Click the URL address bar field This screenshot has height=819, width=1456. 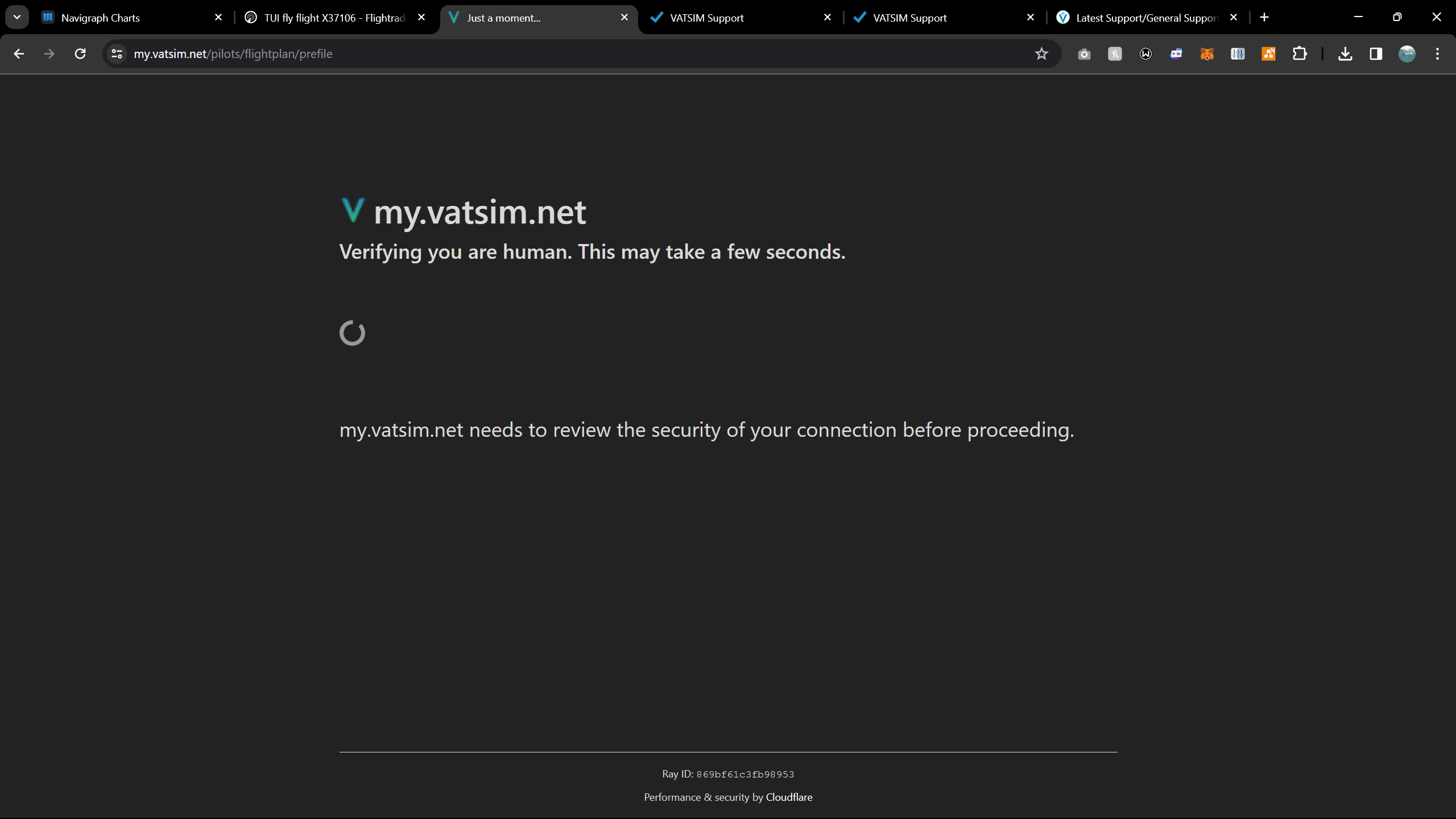click(569, 54)
